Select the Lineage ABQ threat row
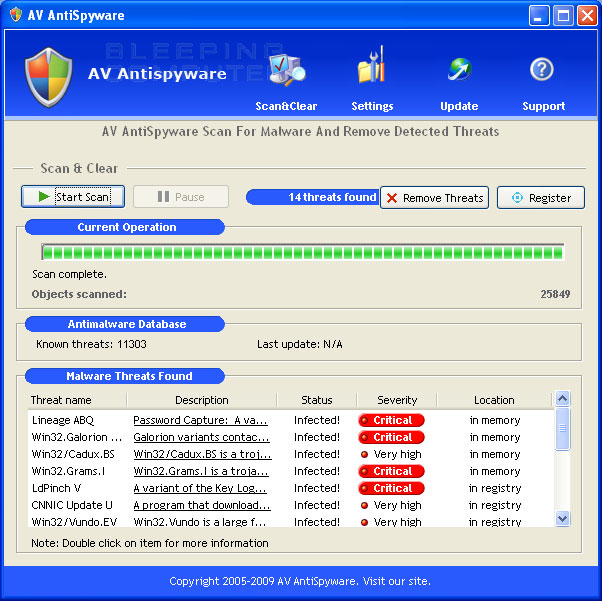 (x=291, y=420)
